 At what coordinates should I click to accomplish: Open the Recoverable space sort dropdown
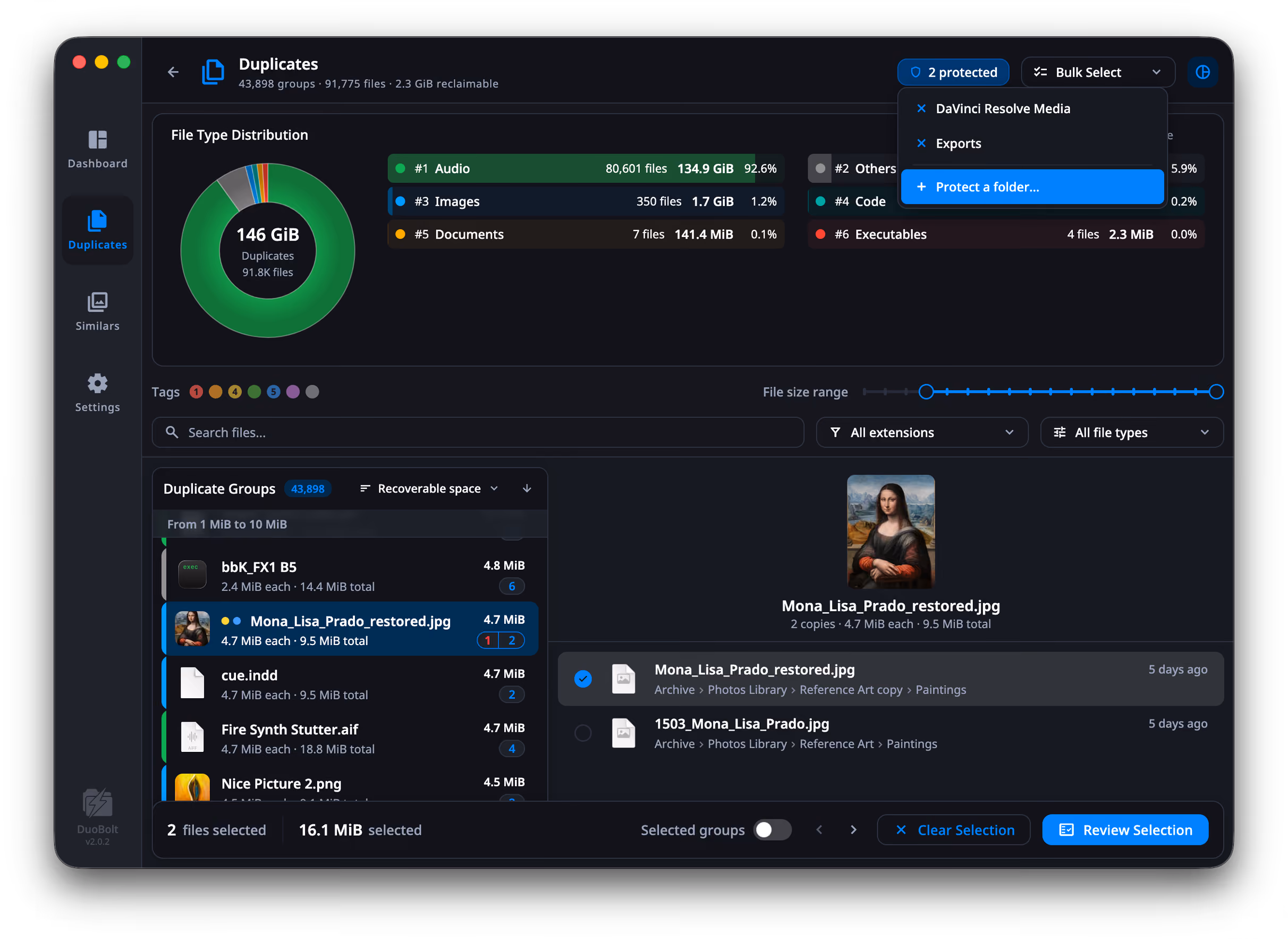click(x=429, y=489)
